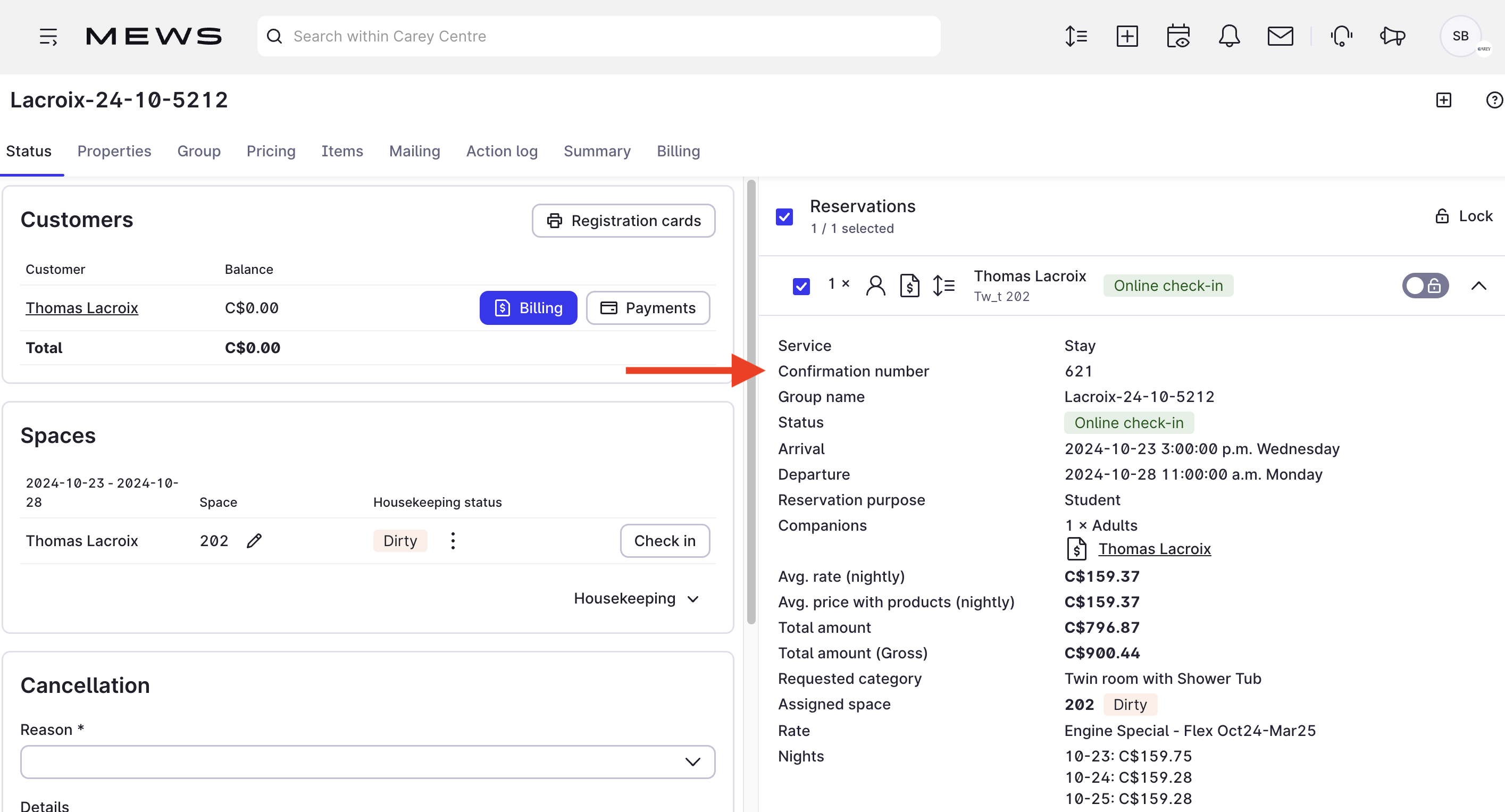Screen dimensions: 1505x812
Task: Uncheck the Reservations select-all checkbox
Action: click(x=784, y=217)
